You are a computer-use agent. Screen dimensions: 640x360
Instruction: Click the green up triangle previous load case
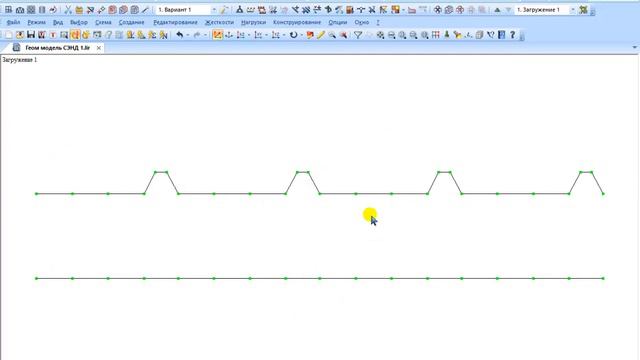497,9
